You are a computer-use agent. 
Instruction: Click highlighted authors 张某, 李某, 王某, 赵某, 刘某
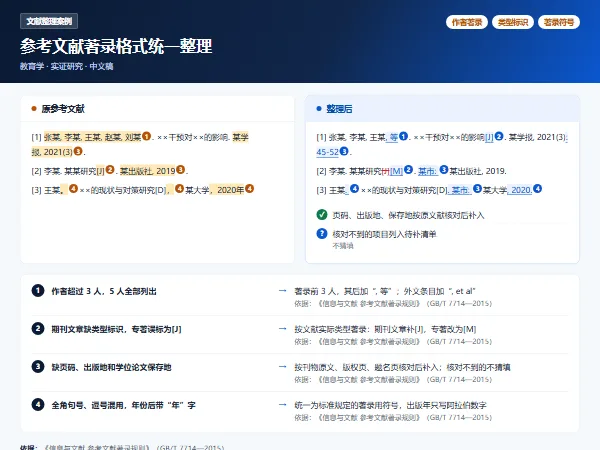tap(93, 137)
